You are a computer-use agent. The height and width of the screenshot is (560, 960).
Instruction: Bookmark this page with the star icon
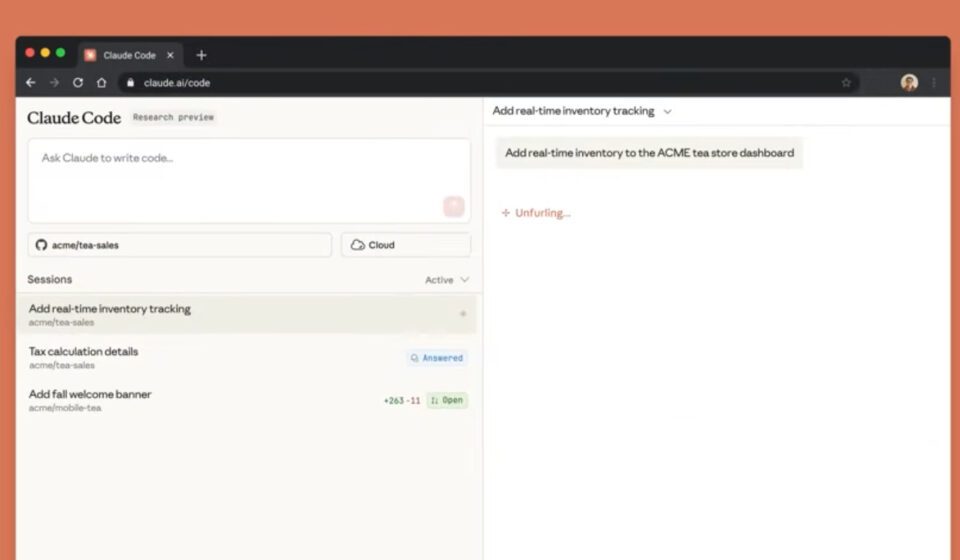click(x=846, y=83)
